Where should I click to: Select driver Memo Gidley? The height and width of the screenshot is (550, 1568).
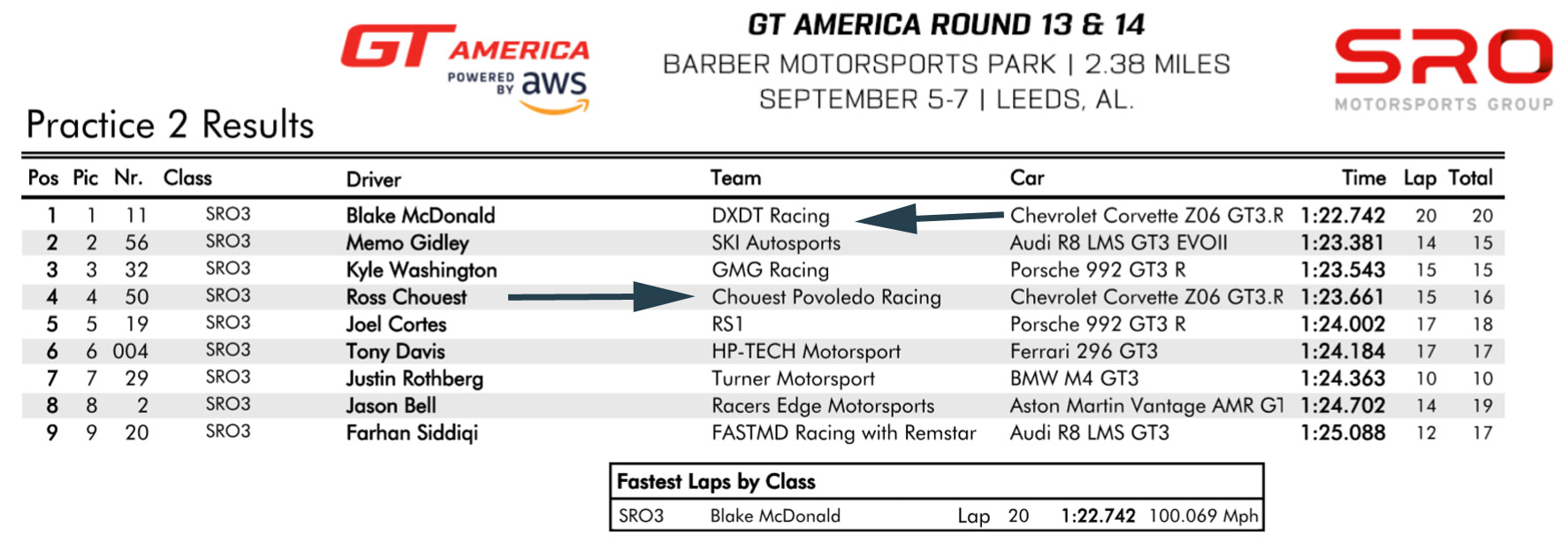tap(407, 243)
